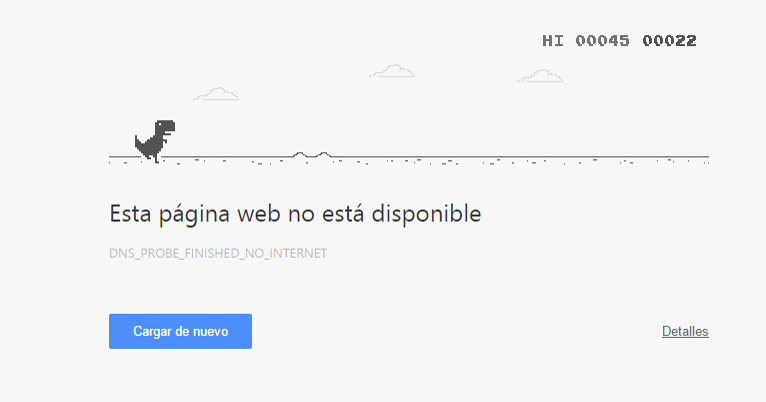The width and height of the screenshot is (766, 402).
Task: Click the T-Rex dinosaur character
Action: (x=155, y=141)
